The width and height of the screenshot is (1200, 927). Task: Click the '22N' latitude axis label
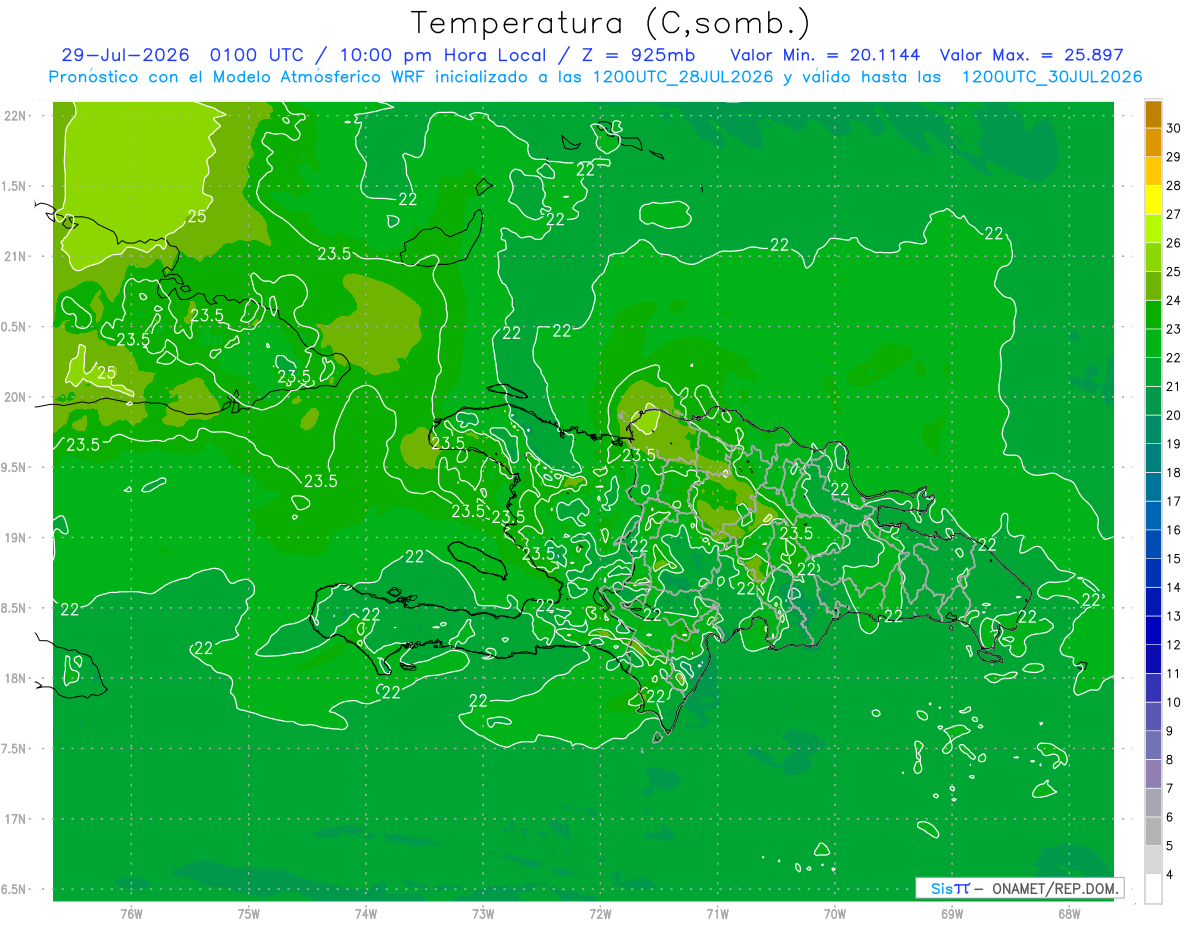pos(17,116)
